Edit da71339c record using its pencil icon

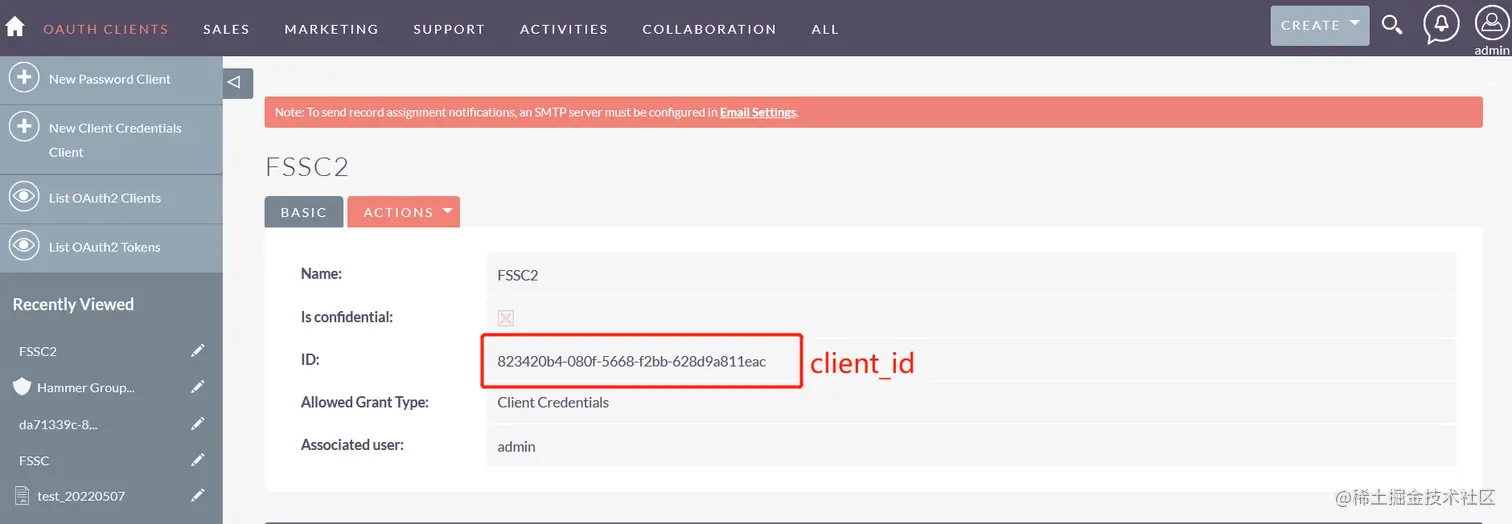tap(198, 424)
